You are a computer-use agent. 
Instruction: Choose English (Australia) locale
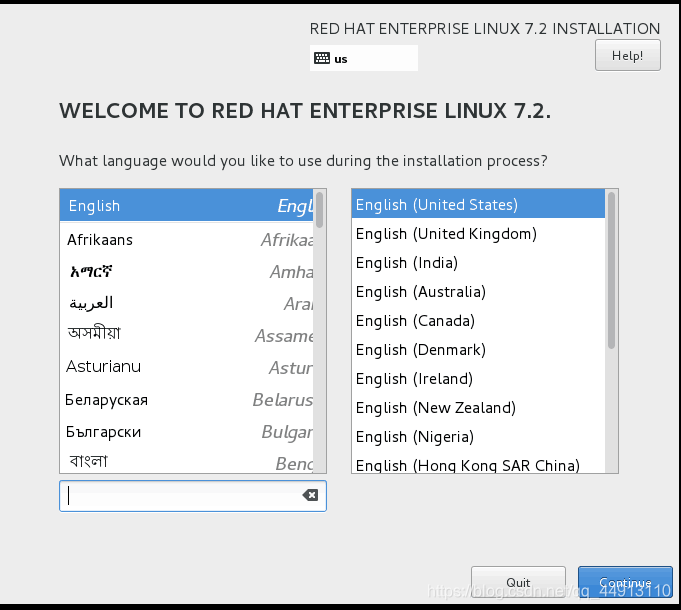point(478,292)
